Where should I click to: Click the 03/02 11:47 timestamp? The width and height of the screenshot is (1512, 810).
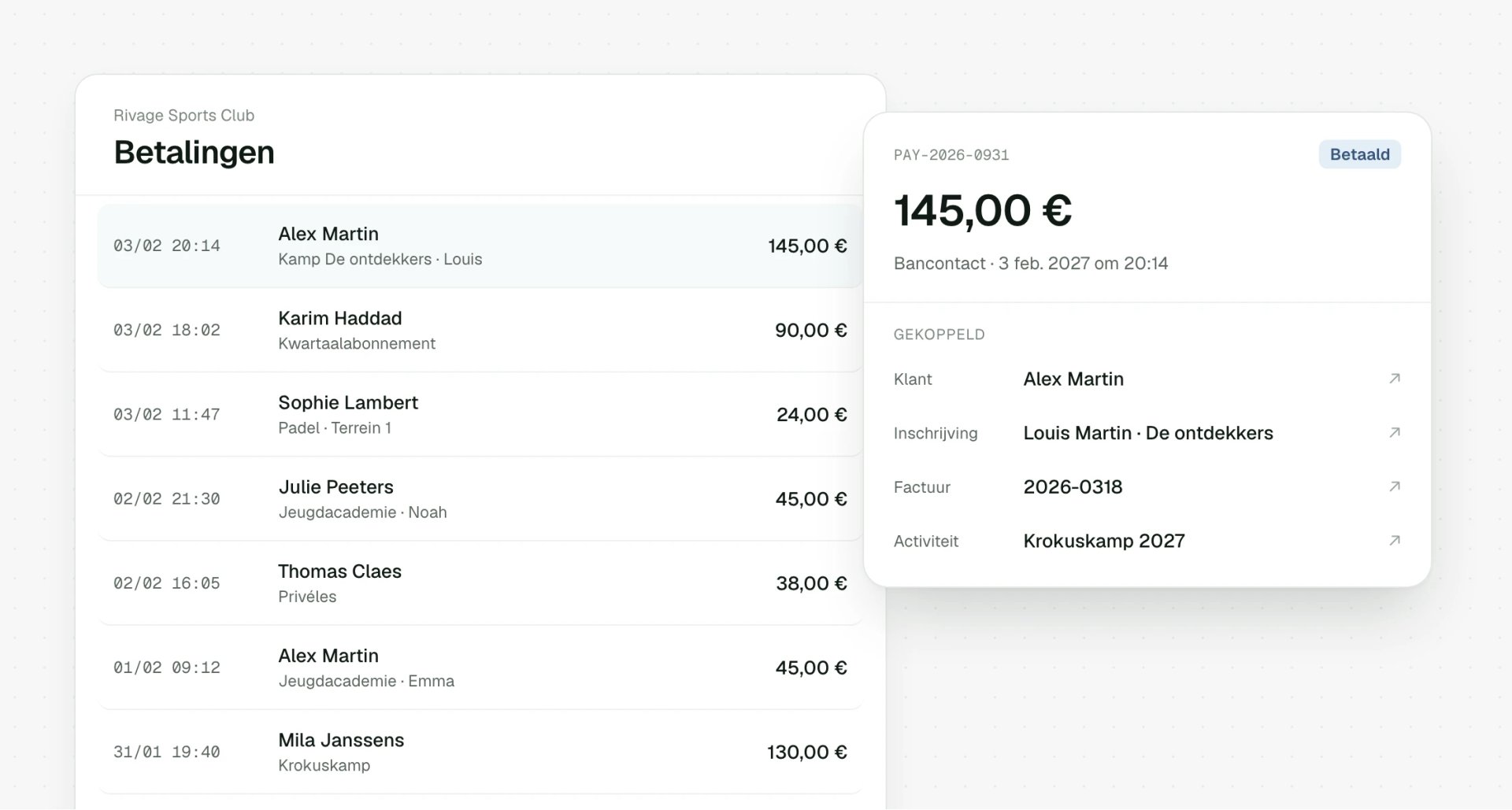point(167,414)
